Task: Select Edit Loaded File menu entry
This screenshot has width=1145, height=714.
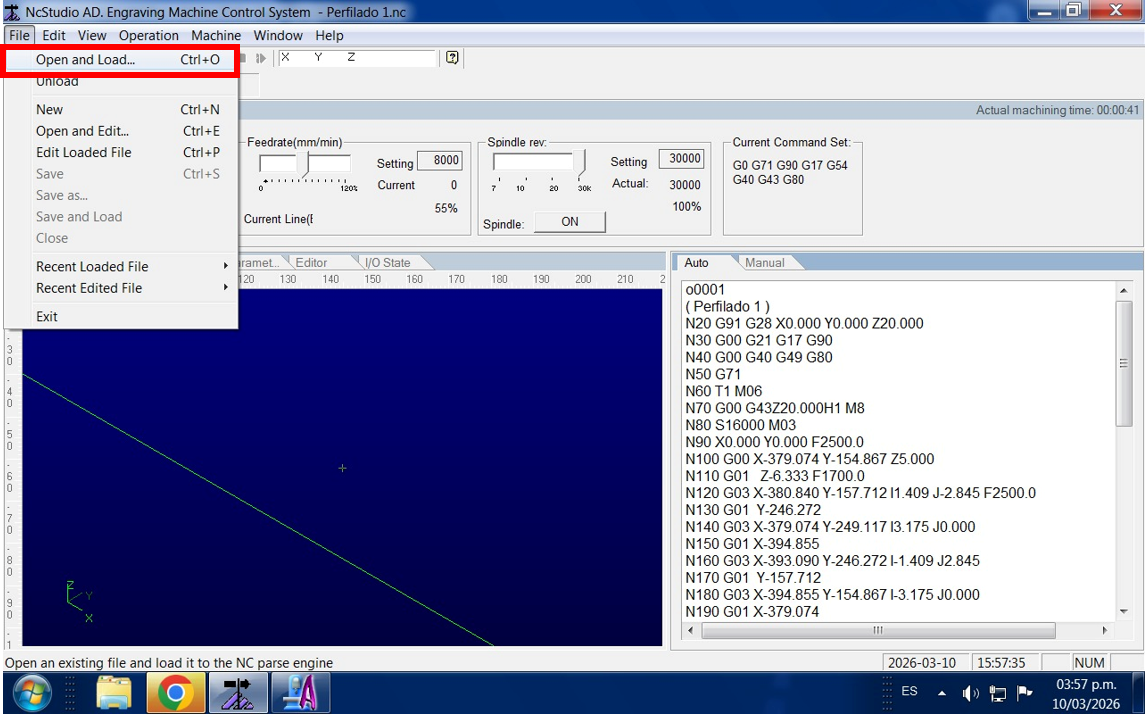Action: tap(121, 153)
